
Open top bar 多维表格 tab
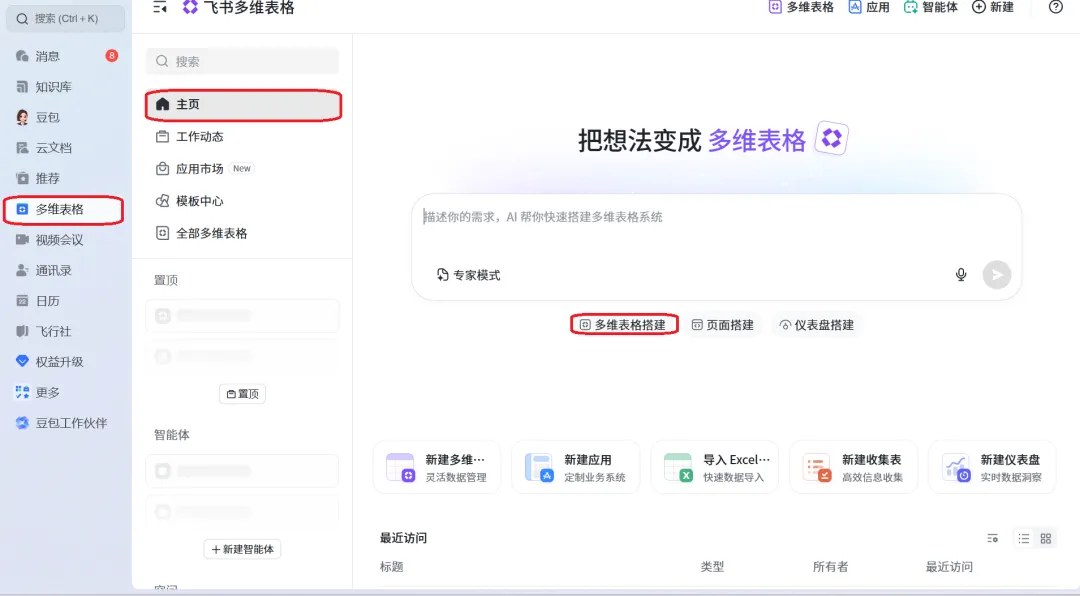point(801,7)
